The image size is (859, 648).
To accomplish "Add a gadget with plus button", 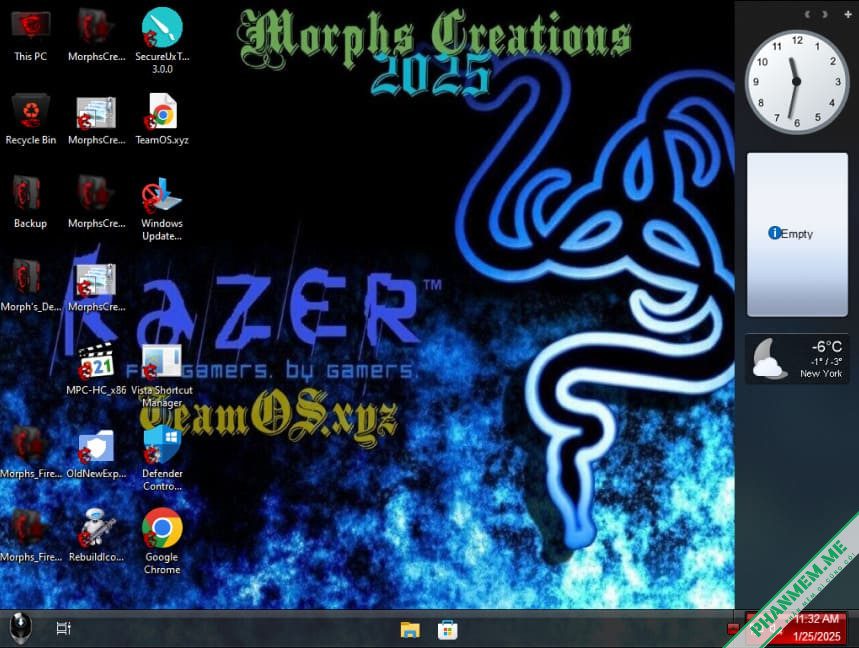I will tap(847, 14).
